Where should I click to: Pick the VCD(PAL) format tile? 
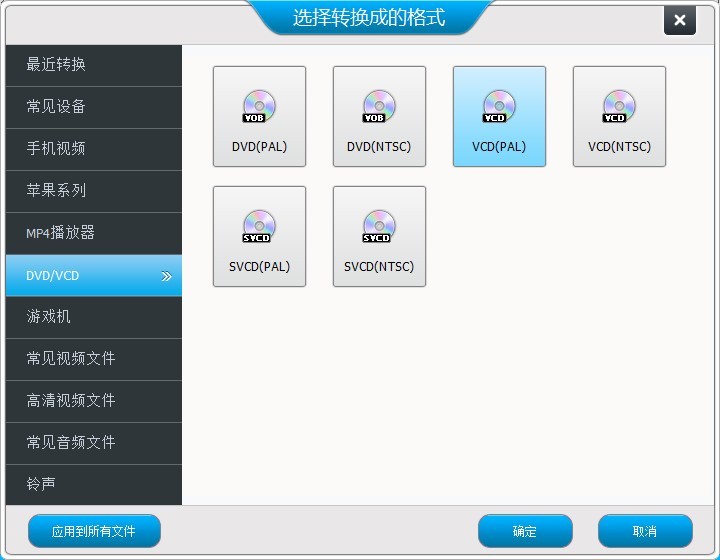tap(499, 116)
